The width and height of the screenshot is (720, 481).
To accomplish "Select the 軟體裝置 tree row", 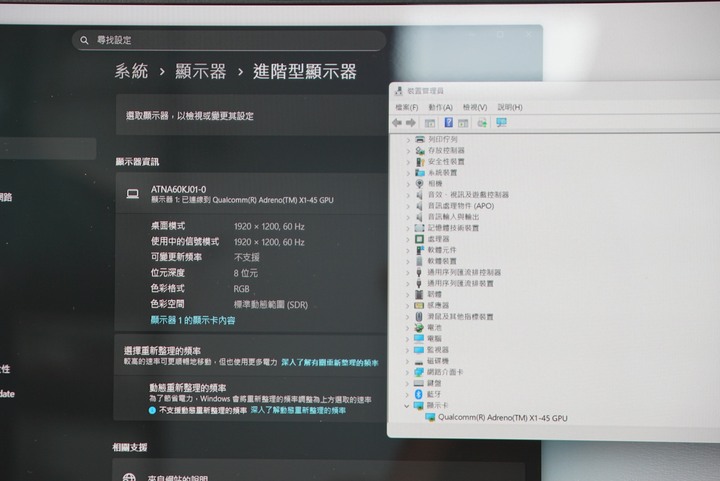I will coord(442,261).
